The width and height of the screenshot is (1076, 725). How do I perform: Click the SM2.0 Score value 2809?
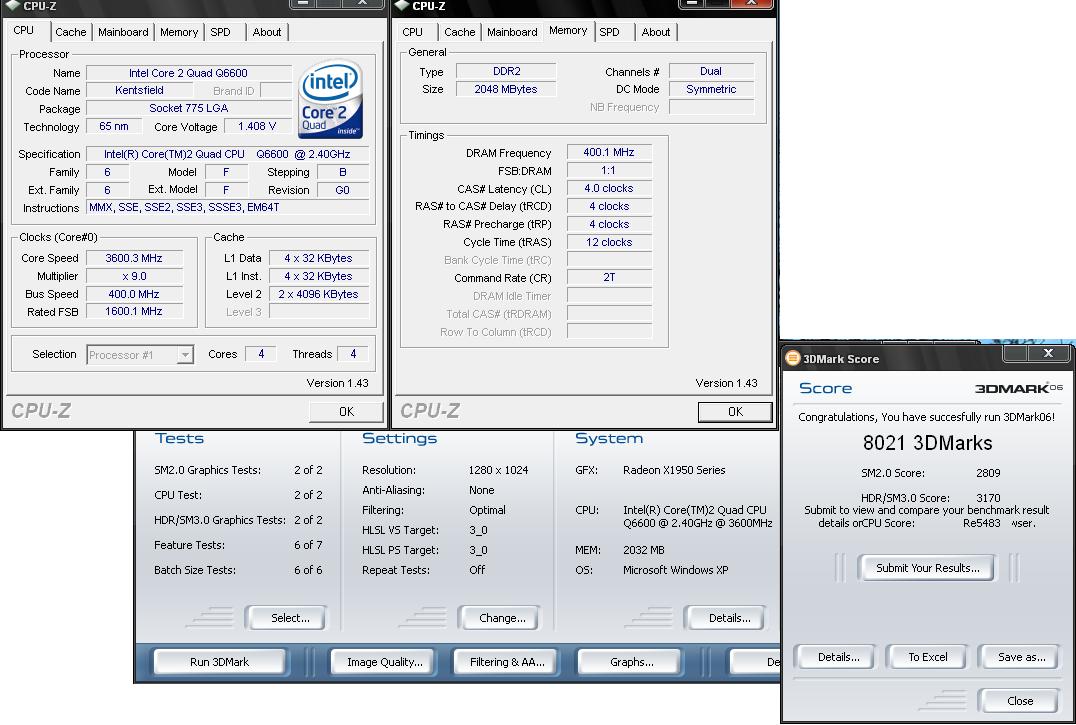click(x=988, y=473)
